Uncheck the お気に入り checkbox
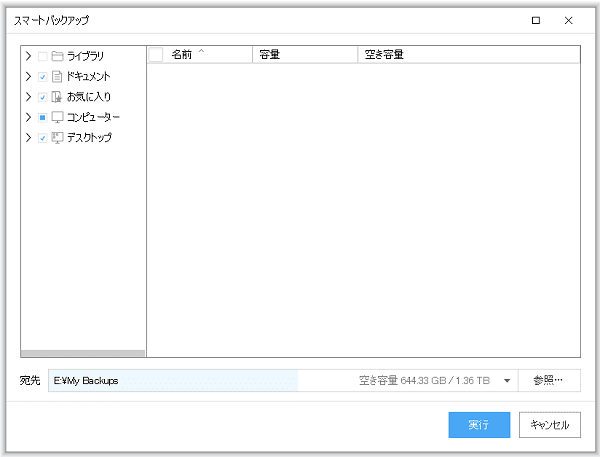 tap(42, 97)
